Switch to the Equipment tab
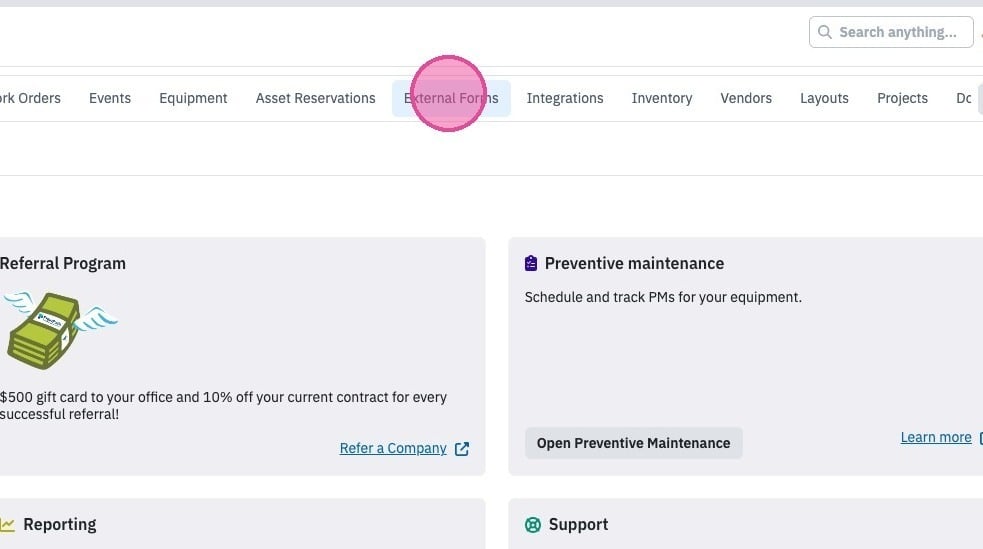The width and height of the screenshot is (983, 549). pyautogui.click(x=193, y=98)
